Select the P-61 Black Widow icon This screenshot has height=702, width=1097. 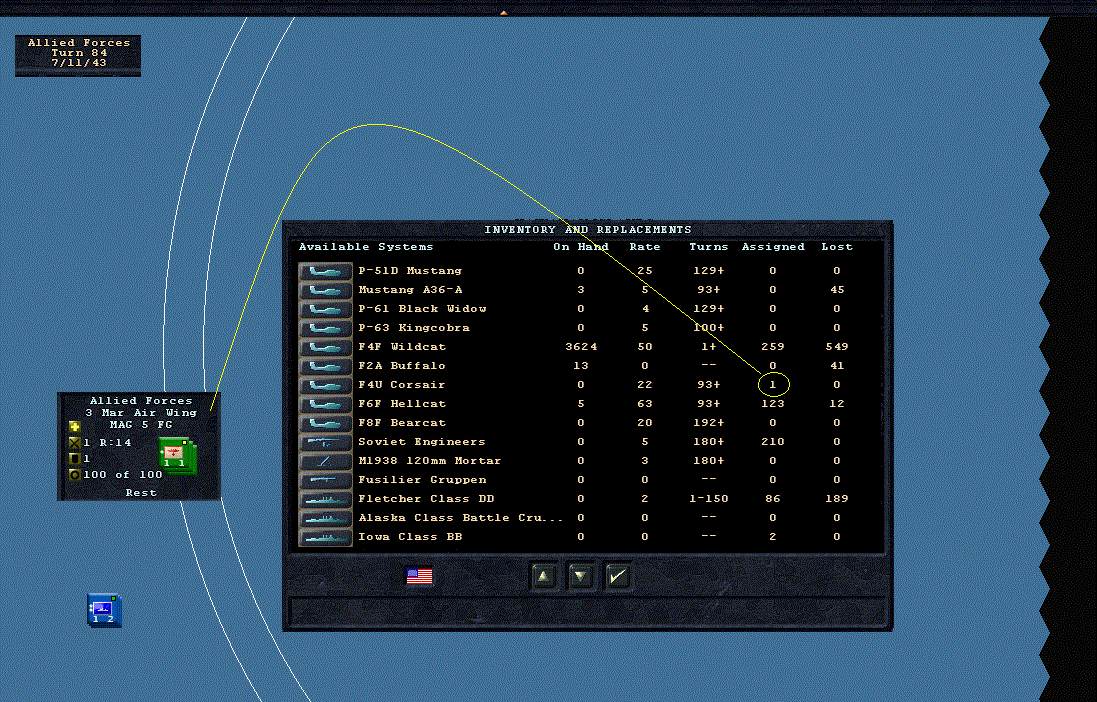point(325,309)
